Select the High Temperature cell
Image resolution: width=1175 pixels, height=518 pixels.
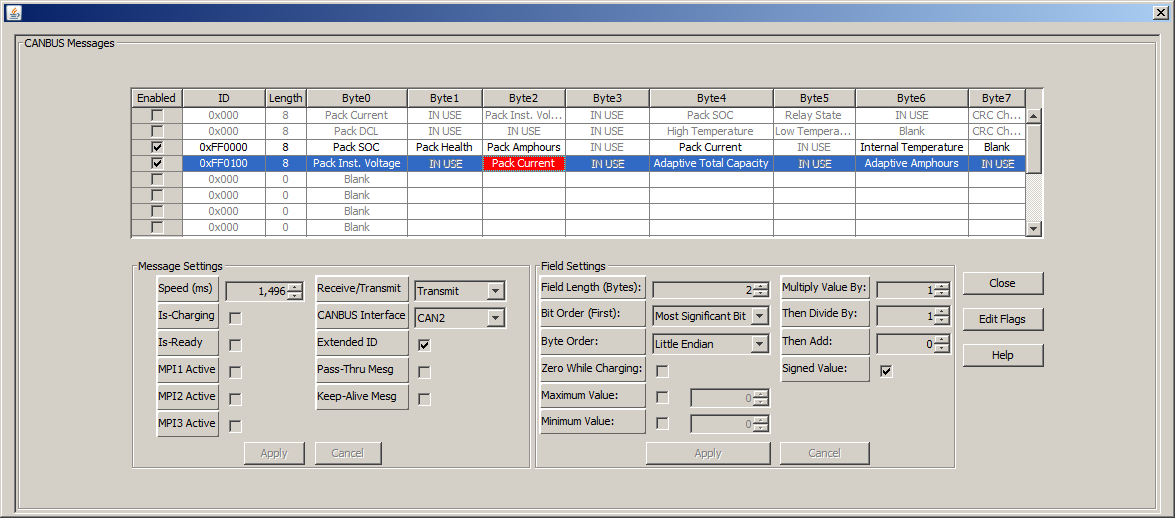(x=711, y=132)
